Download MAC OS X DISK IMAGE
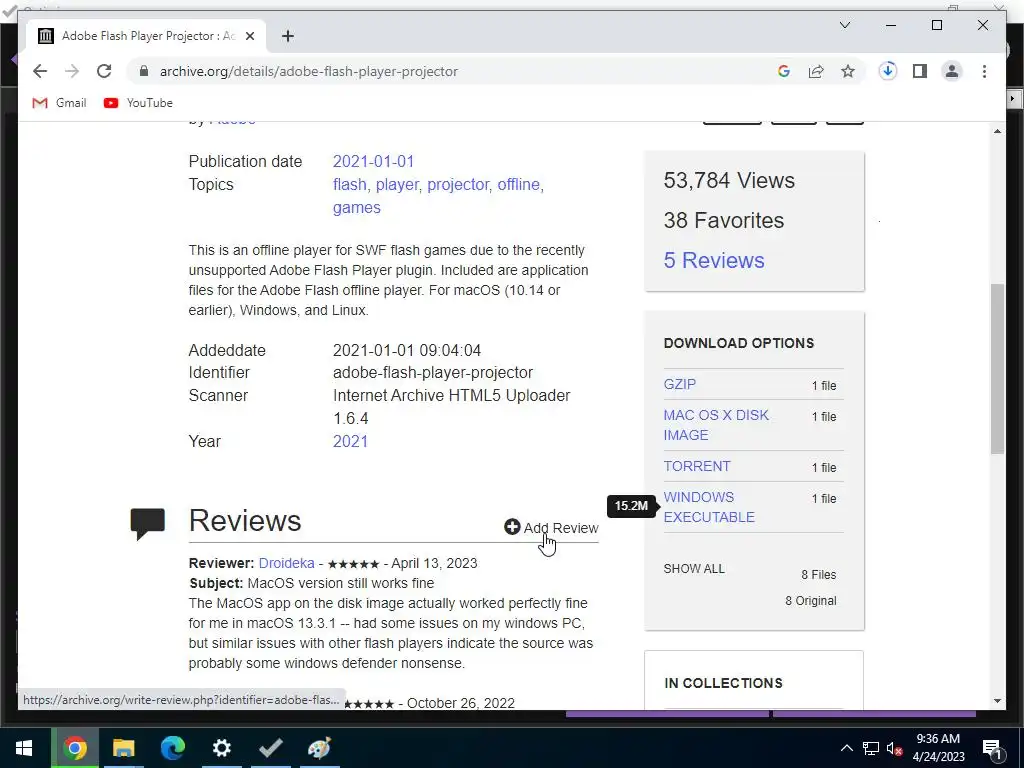Screen dimensions: 1024x768 pyautogui.click(x=716, y=425)
